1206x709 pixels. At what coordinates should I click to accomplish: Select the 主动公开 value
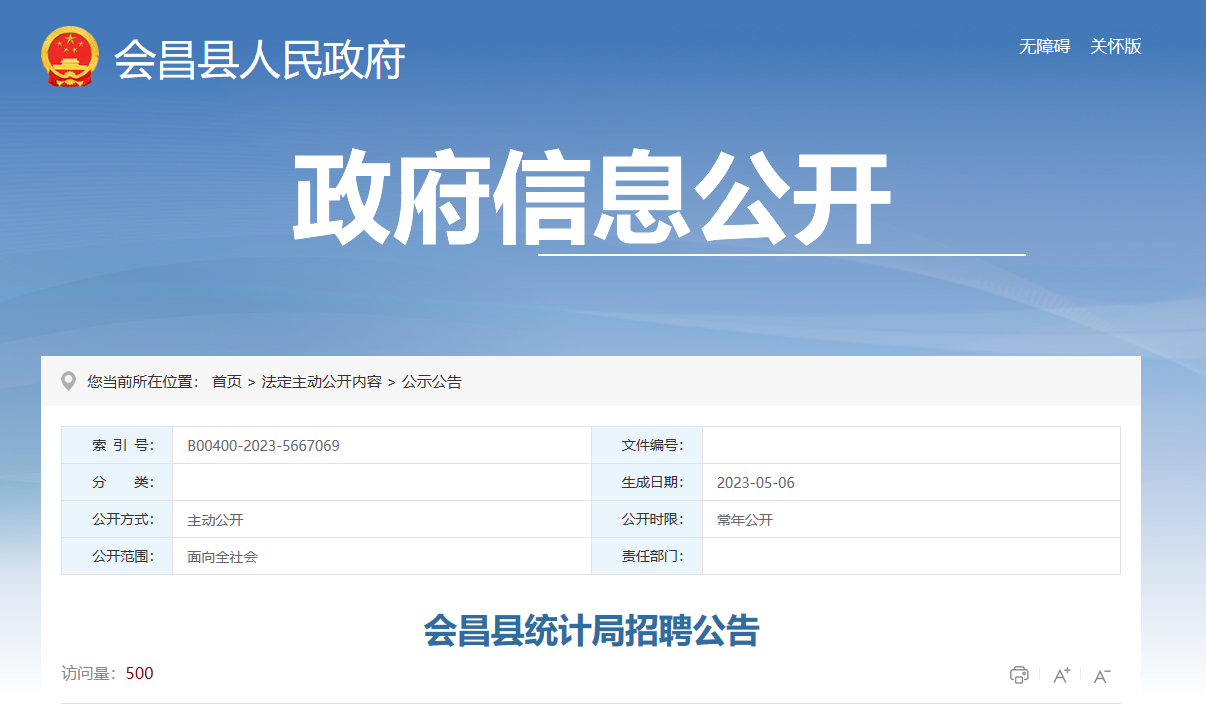(x=215, y=520)
